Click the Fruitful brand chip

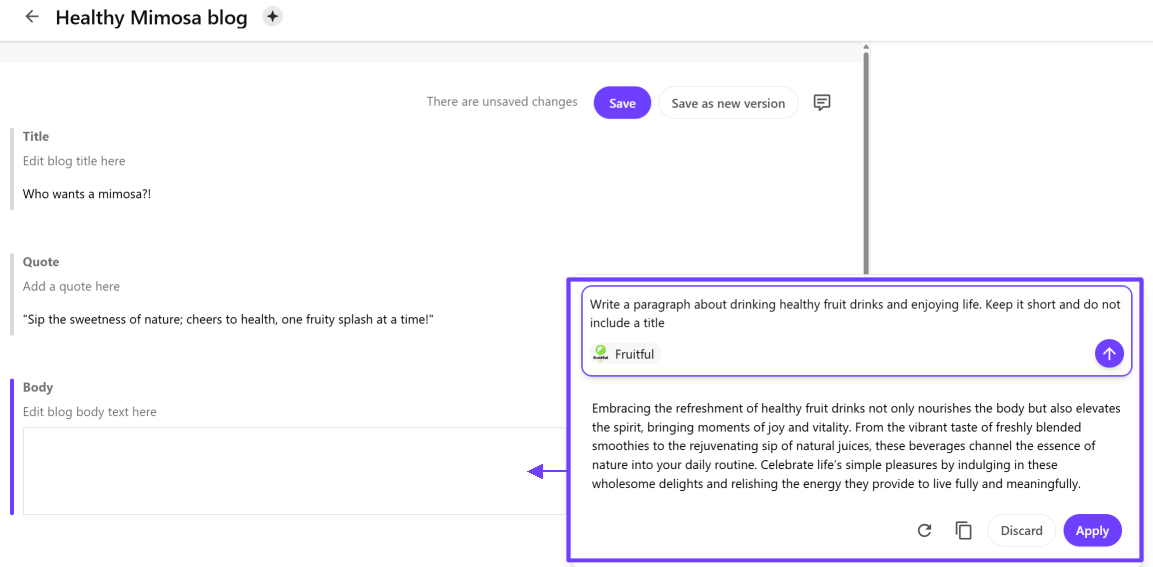point(624,354)
